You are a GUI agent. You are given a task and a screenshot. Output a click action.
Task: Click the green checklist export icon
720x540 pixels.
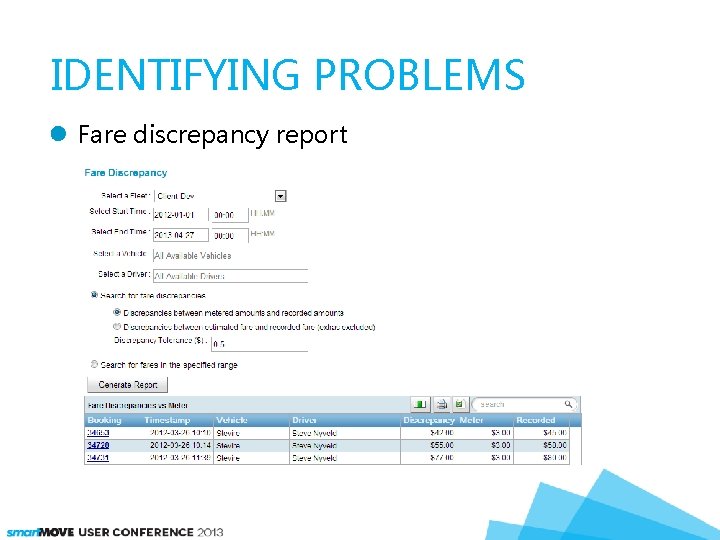tap(459, 404)
